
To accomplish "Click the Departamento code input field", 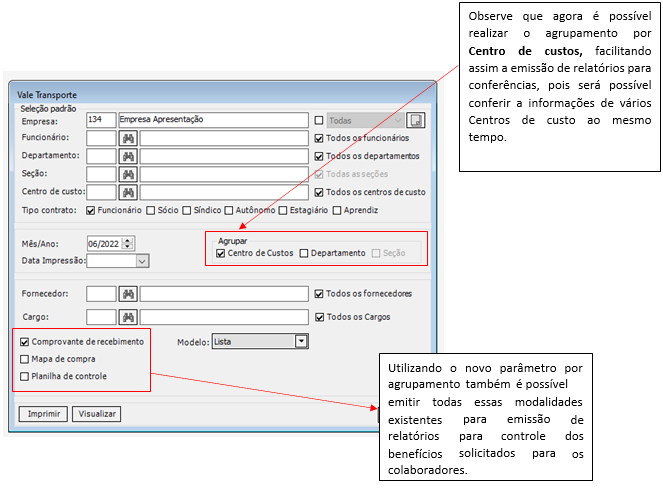I will click(x=101, y=156).
